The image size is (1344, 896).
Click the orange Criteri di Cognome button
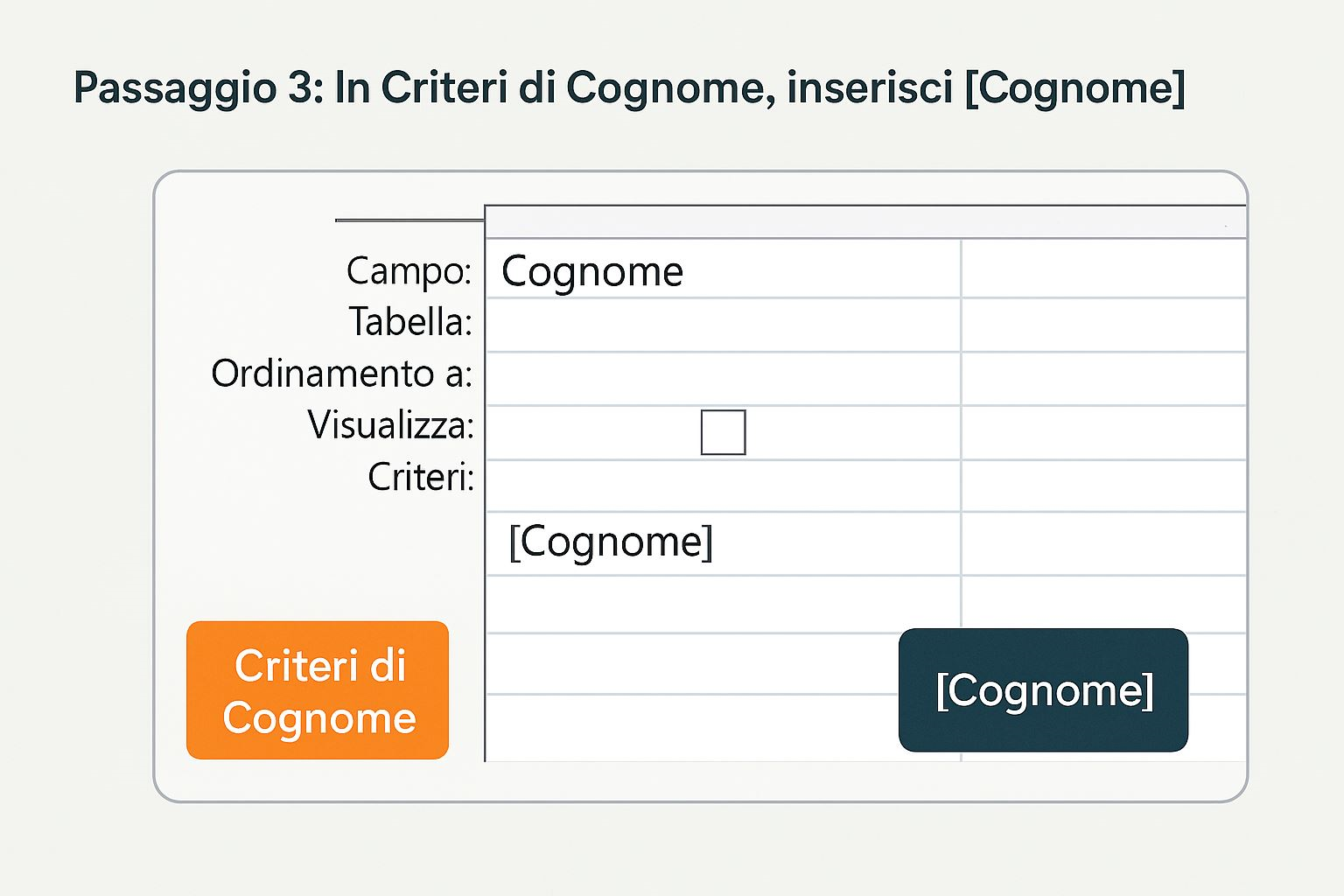click(318, 690)
